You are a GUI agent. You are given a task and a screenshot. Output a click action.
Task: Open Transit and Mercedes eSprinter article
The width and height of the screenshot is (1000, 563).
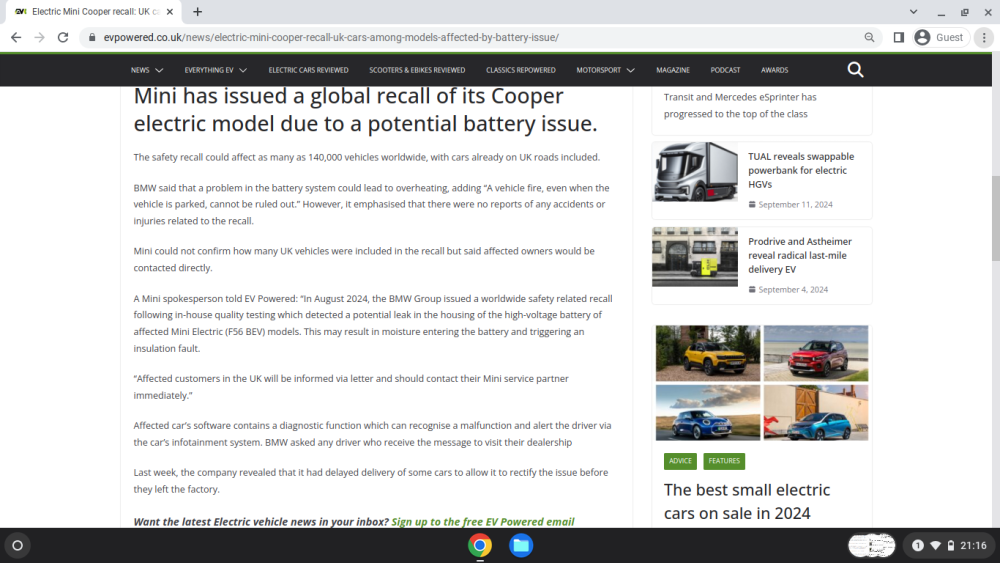tap(740, 105)
